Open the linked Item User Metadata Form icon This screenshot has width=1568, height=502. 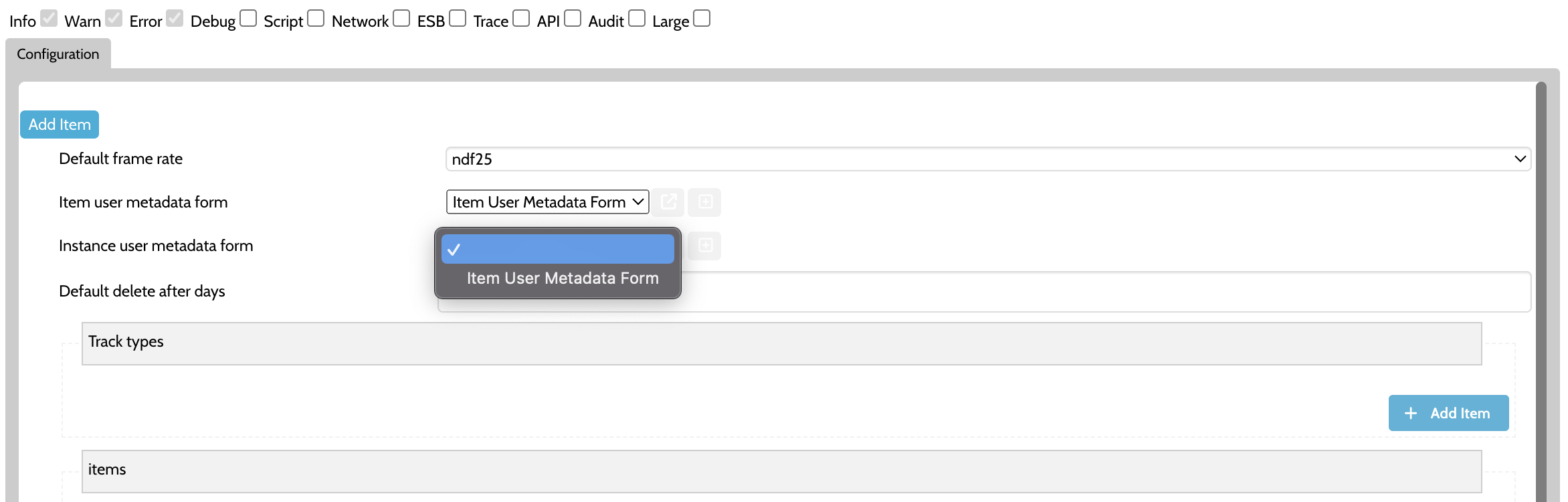(668, 202)
